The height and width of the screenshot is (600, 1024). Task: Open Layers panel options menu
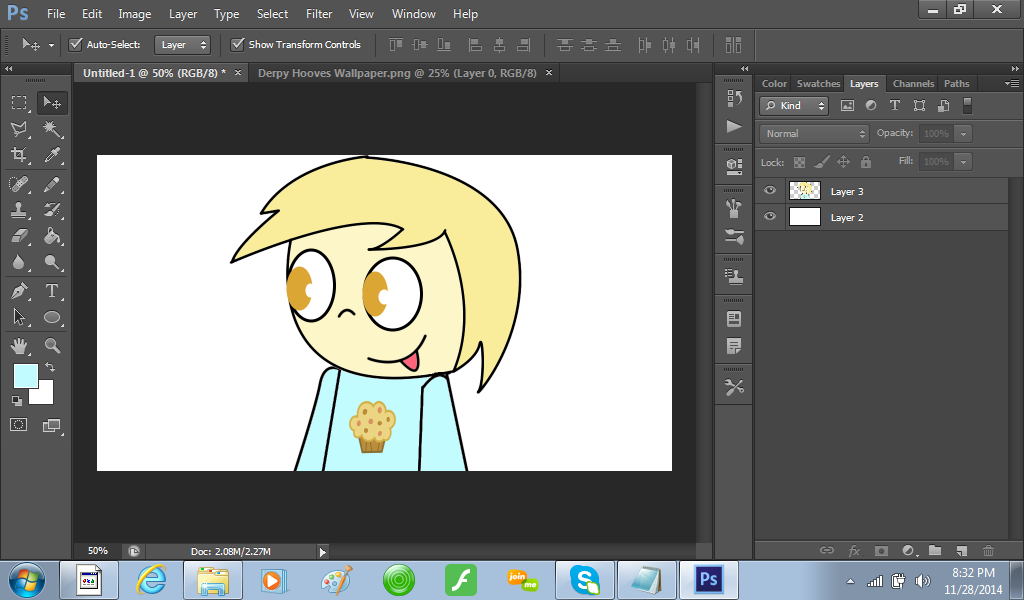click(x=1012, y=83)
